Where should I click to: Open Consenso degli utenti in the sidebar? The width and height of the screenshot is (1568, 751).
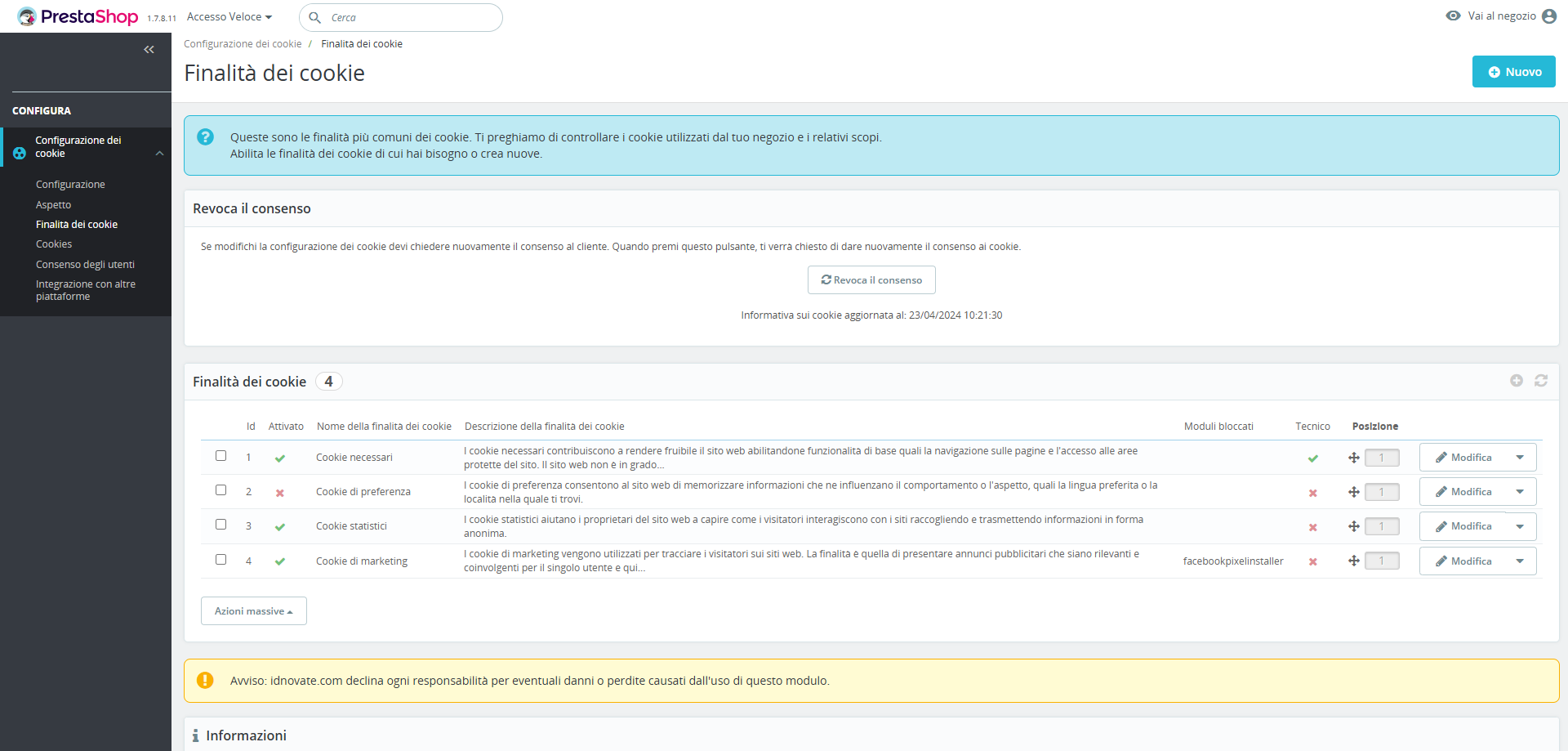coord(85,265)
